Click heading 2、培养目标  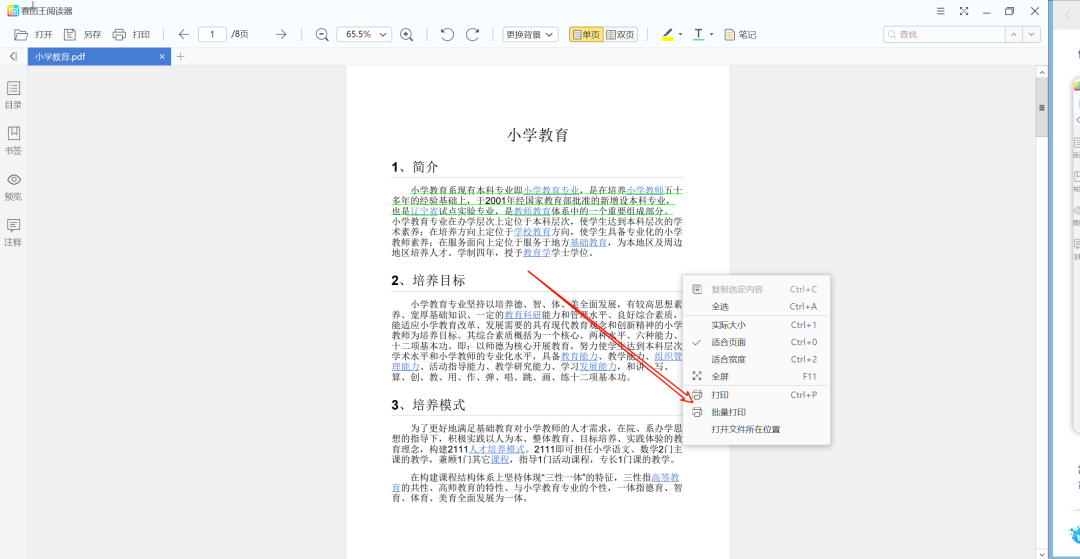click(428, 281)
